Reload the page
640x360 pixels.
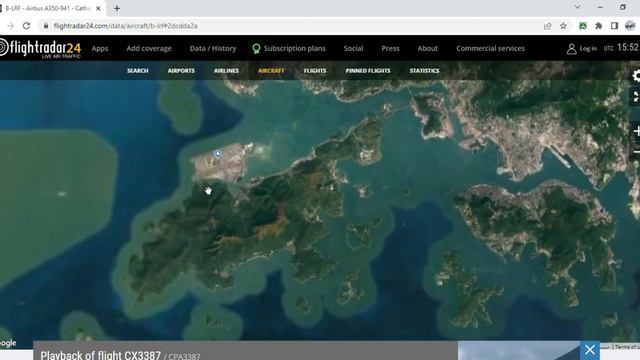pos(26,26)
